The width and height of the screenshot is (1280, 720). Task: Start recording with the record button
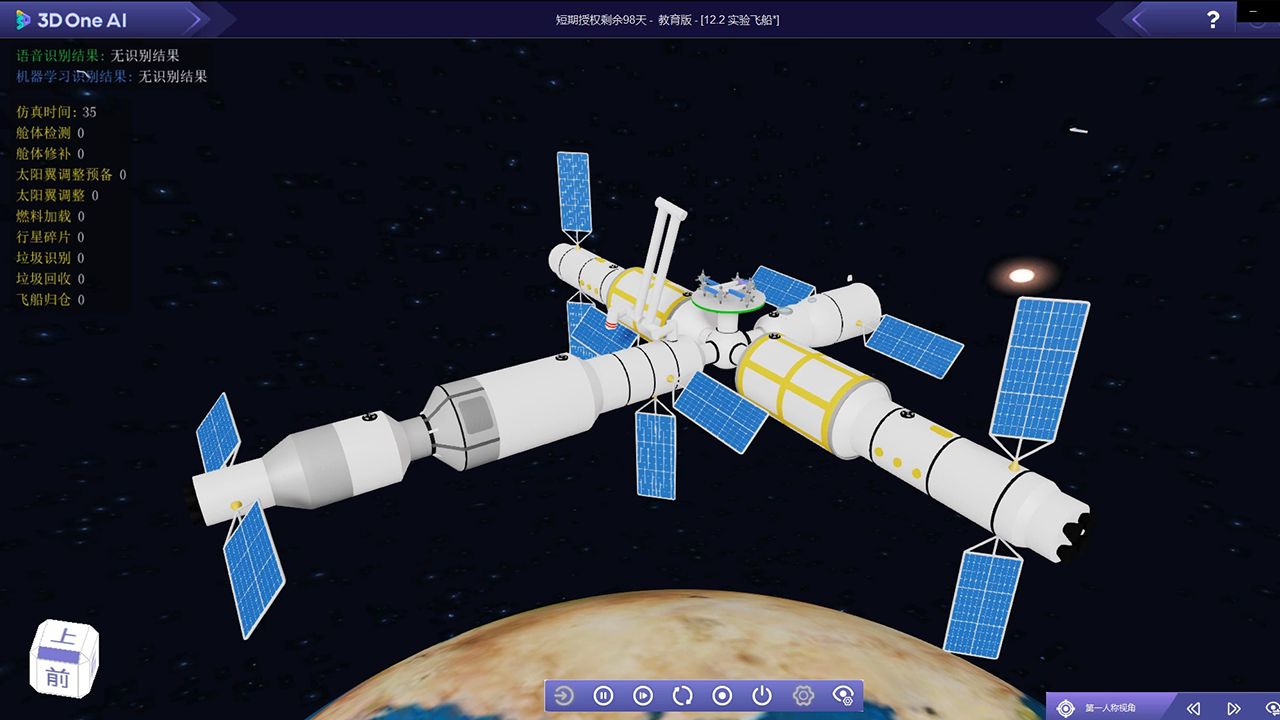coord(722,696)
